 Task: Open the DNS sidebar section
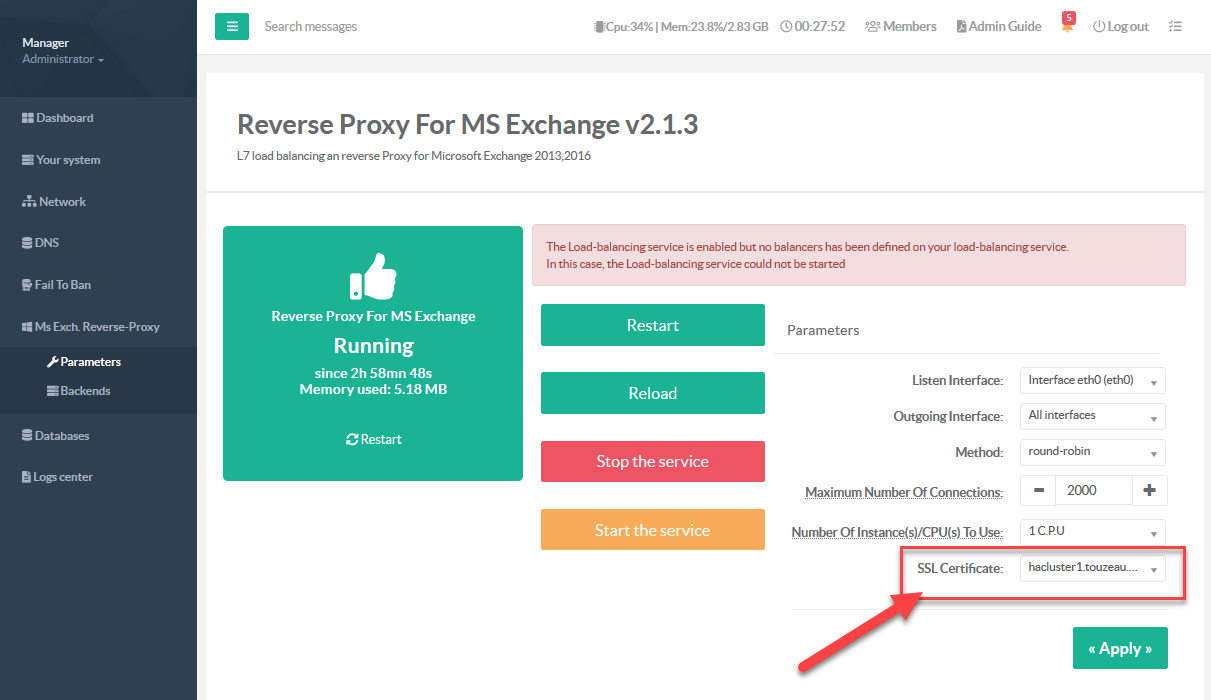click(40, 243)
